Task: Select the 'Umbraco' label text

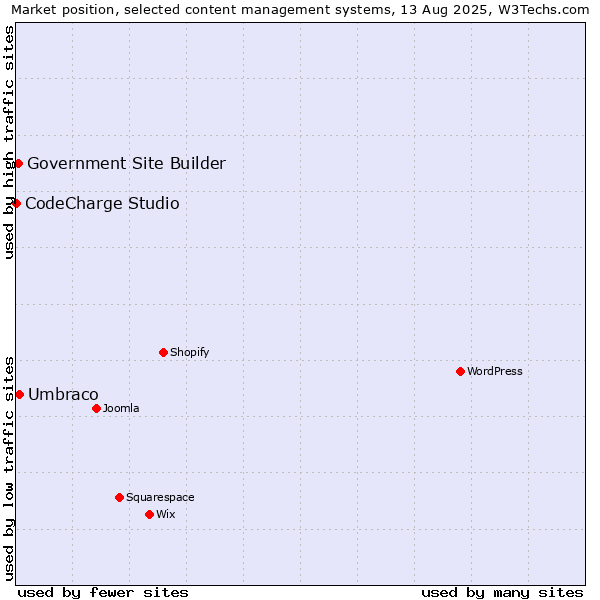Action: coord(63,395)
